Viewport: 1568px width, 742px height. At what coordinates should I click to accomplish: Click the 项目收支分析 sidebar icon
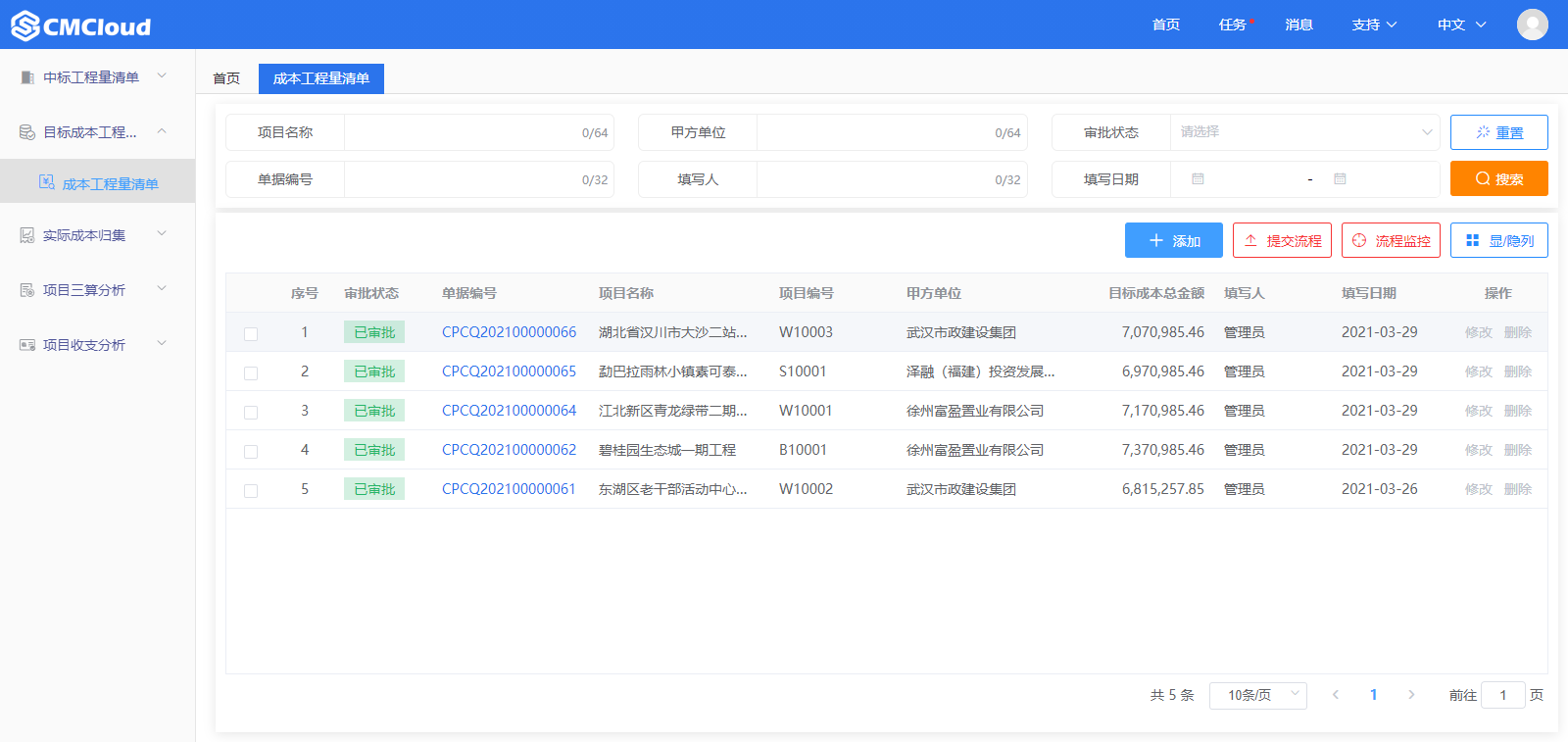(27, 345)
